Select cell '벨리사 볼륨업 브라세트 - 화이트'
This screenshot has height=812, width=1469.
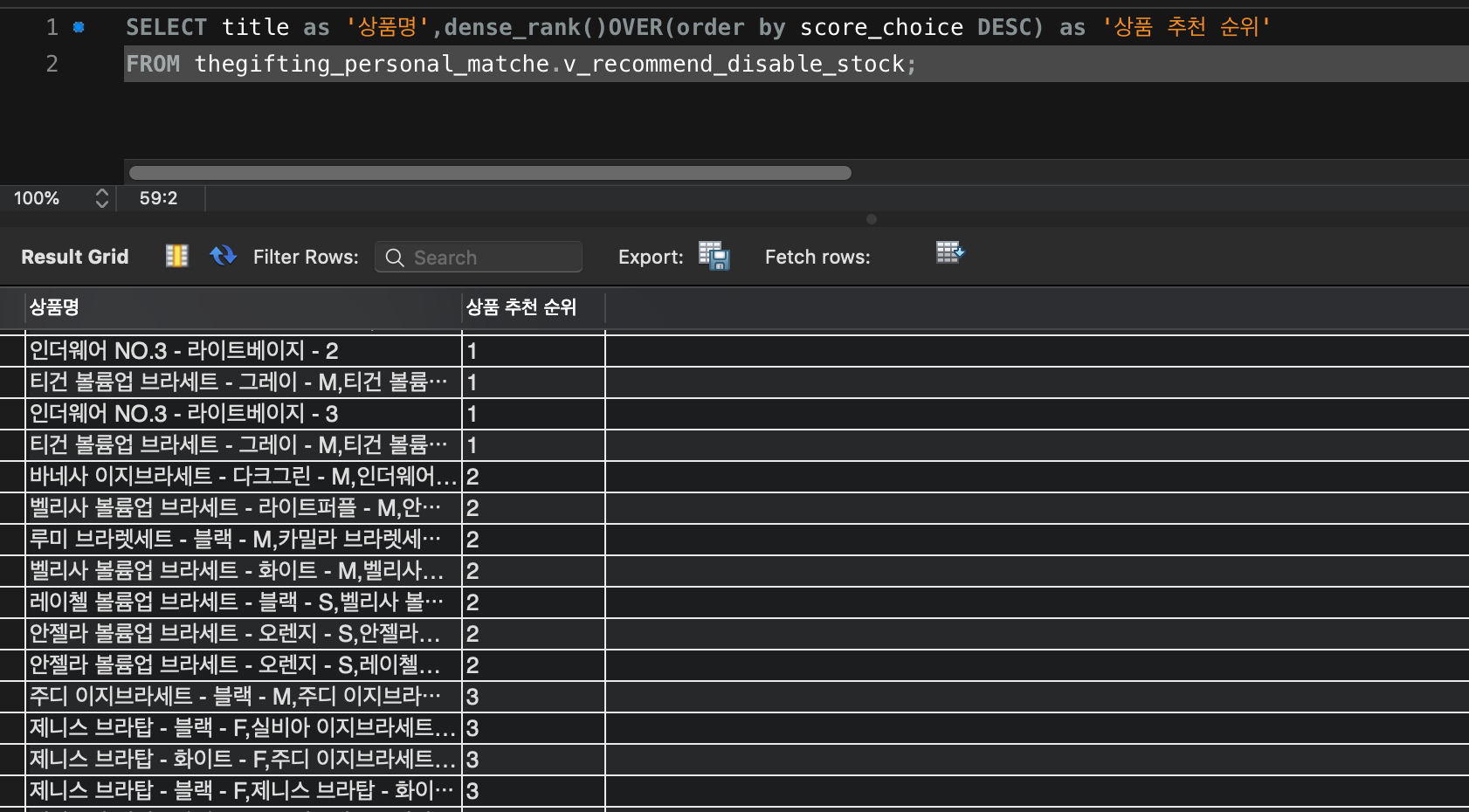pyautogui.click(x=244, y=571)
